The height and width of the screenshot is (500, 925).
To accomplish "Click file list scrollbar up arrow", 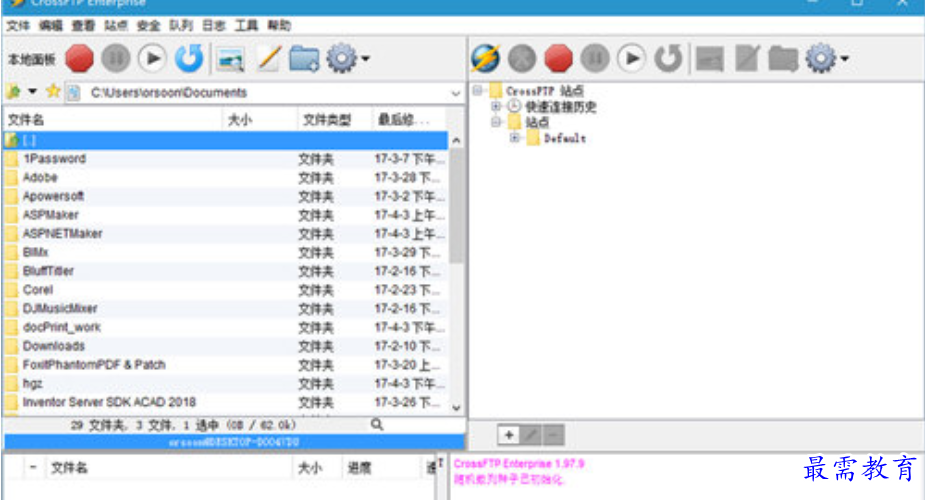I will coord(456,140).
